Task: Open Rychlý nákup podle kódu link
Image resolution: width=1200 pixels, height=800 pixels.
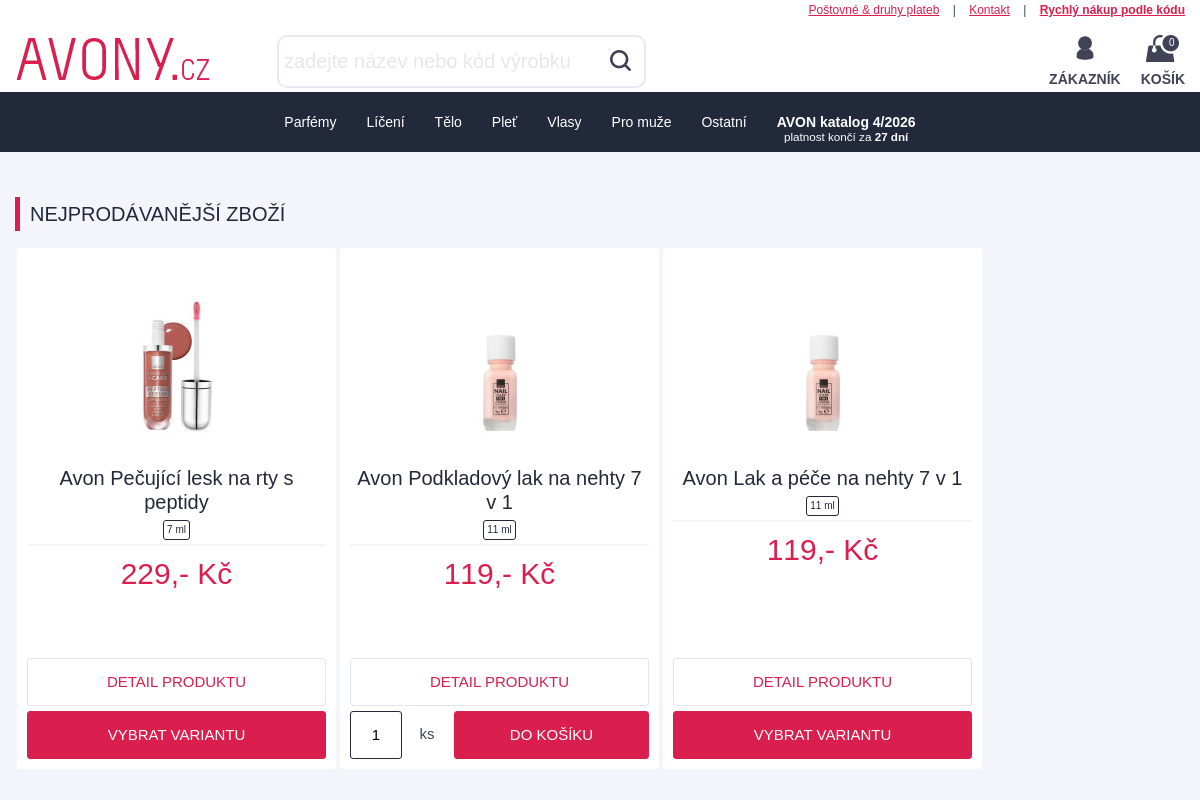Action: click(x=1112, y=10)
